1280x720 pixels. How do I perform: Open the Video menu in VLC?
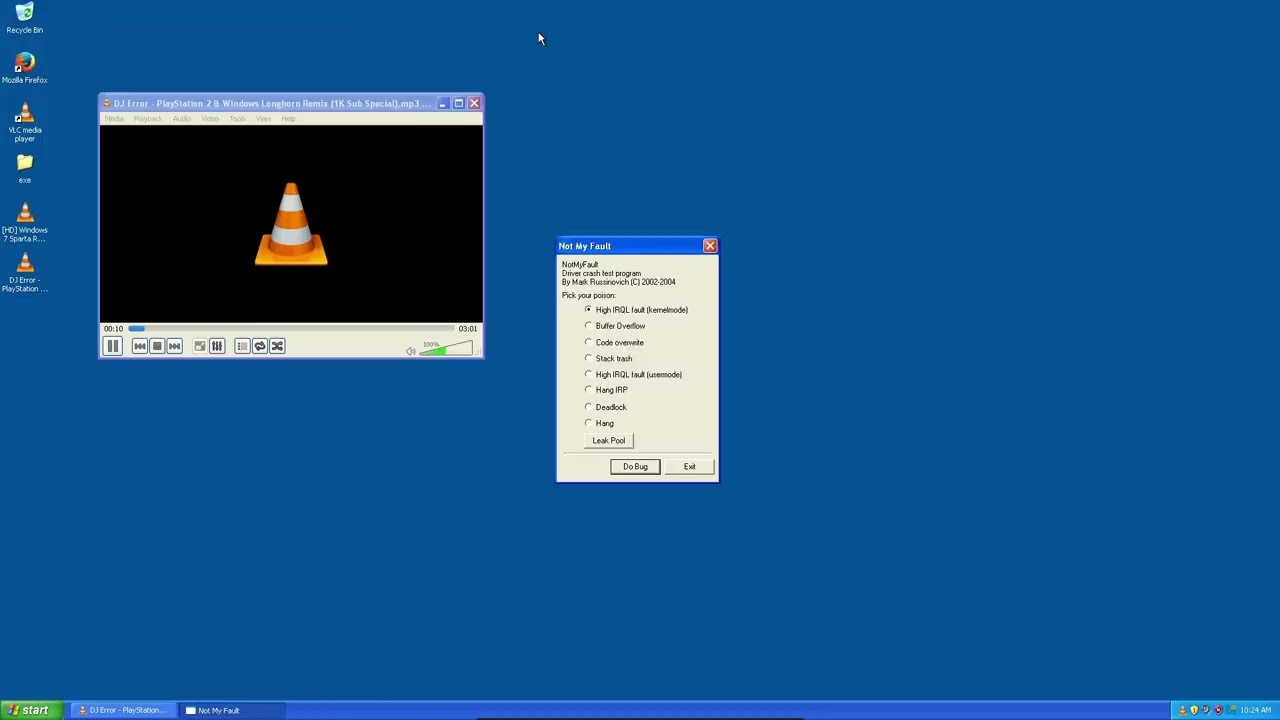[x=210, y=119]
